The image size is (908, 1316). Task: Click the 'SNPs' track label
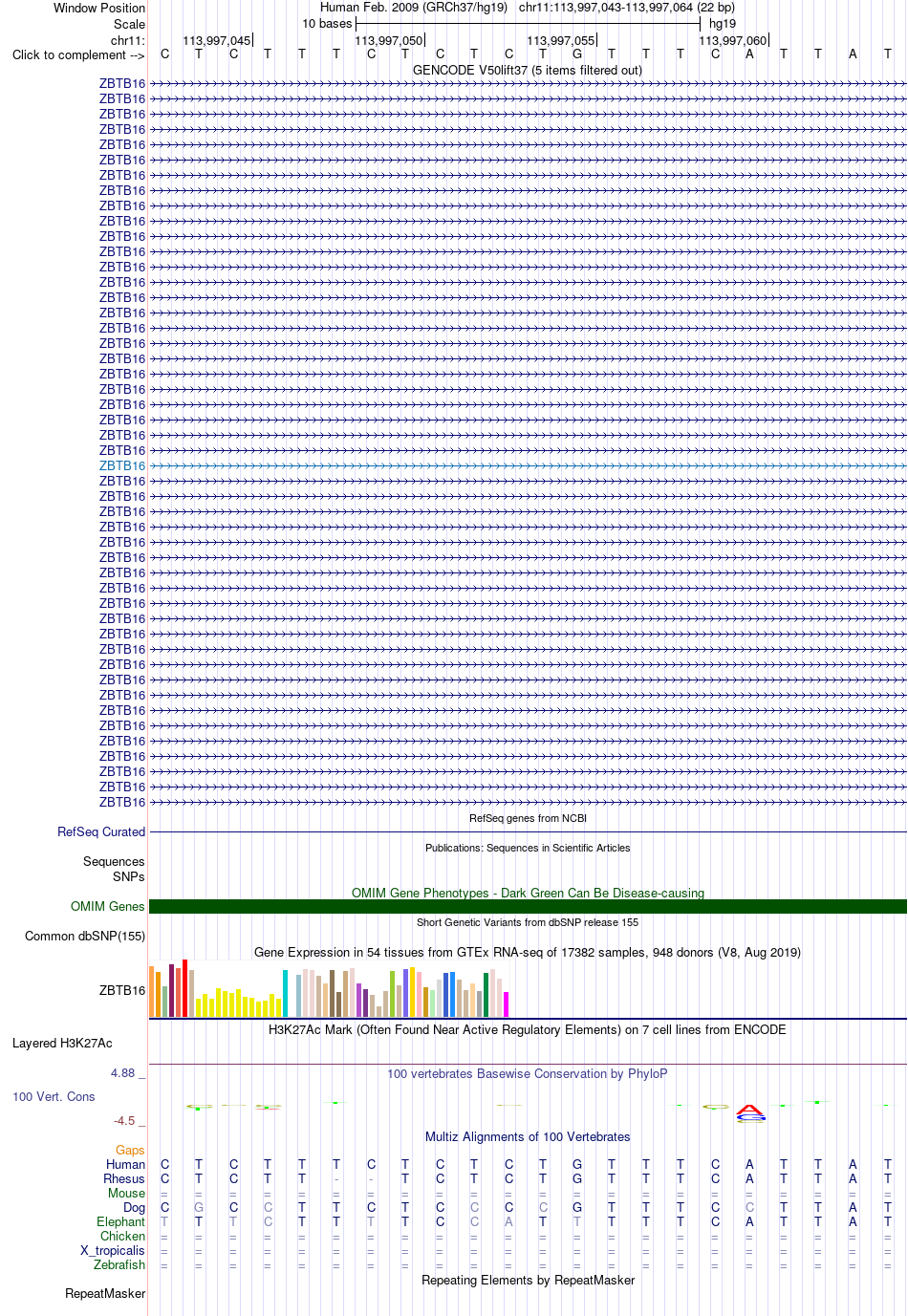pos(129,876)
